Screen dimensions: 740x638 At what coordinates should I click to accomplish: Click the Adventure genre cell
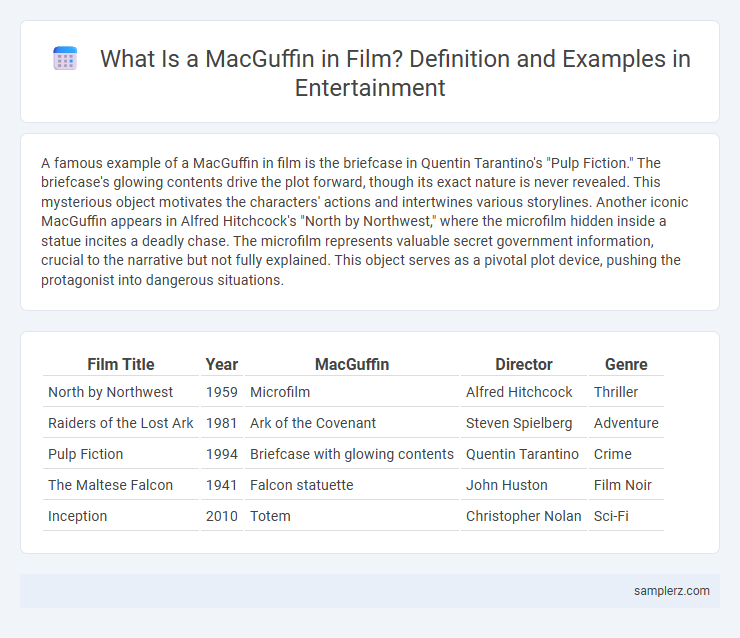(626, 423)
